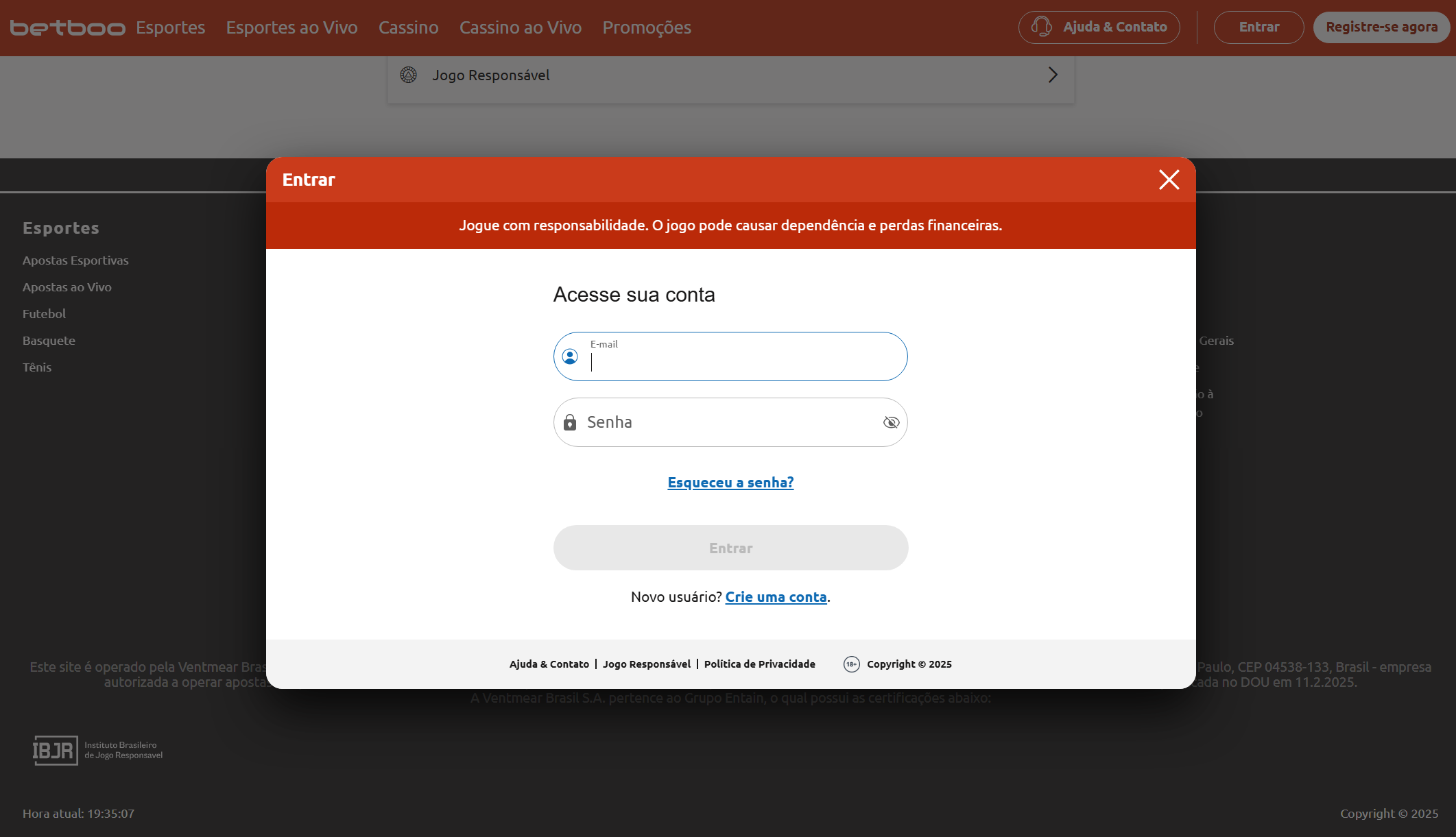
Task: Close the Entrar login modal
Action: pyautogui.click(x=1169, y=180)
